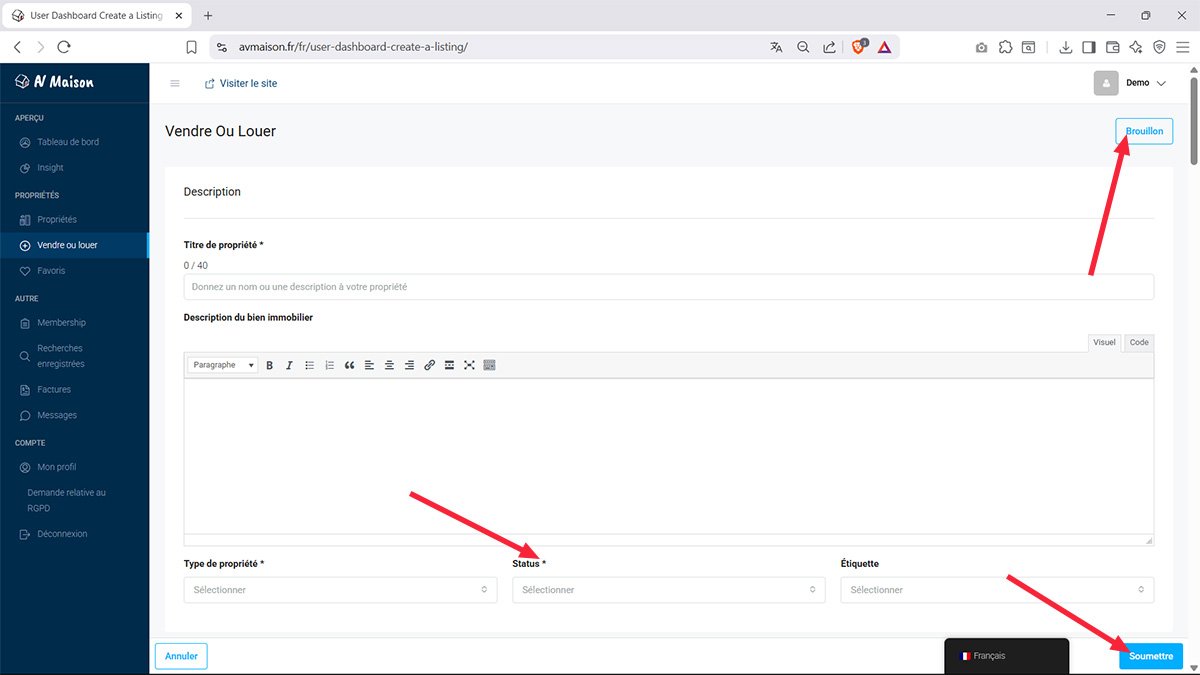This screenshot has width=1200, height=675.
Task: Enter fullscreen editor mode
Action: 469,366
